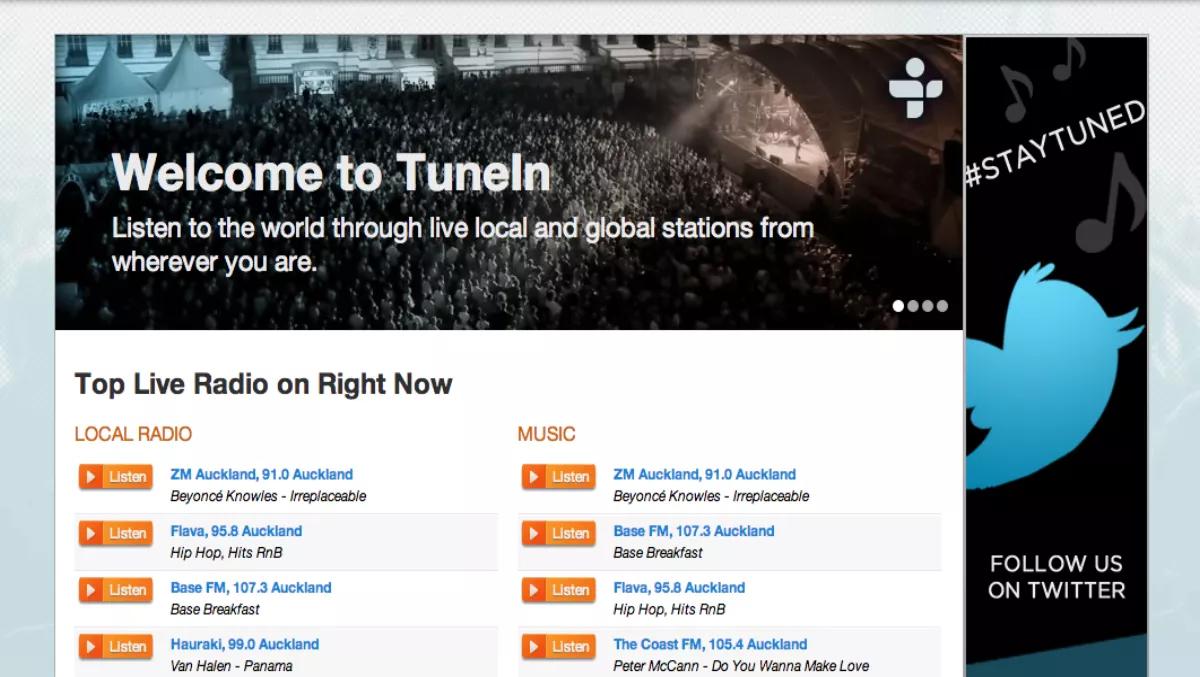This screenshot has width=1200, height=677.
Task: Click Listen for Base FM under Music
Action: [x=559, y=533]
